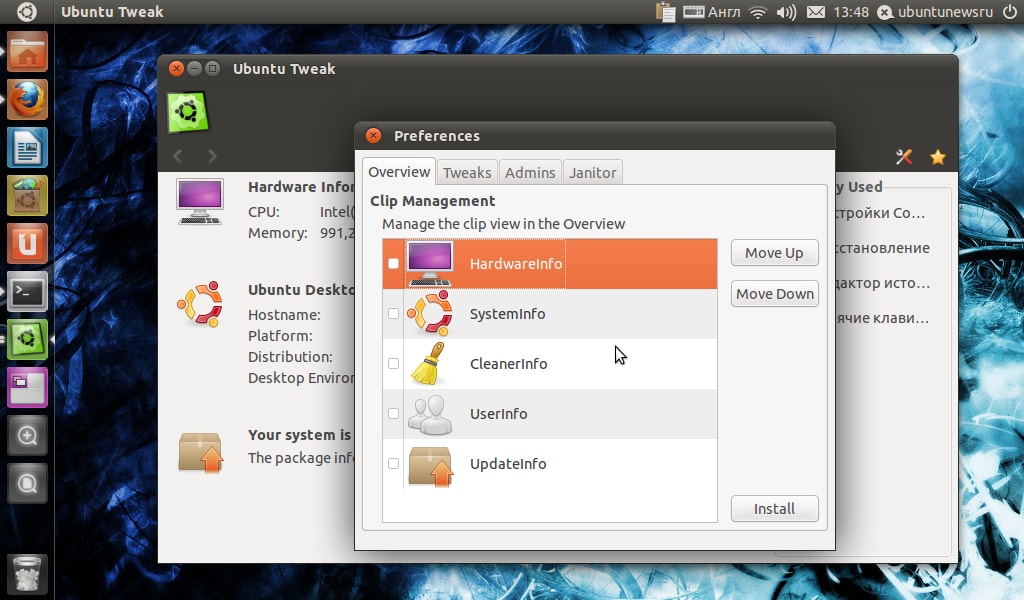Close the Preferences dialog
The height and width of the screenshot is (600, 1024).
point(374,135)
